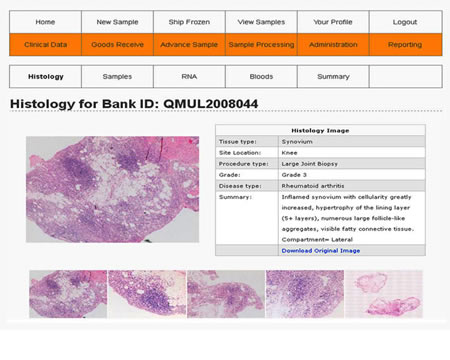Select the first histology thumbnail
The width and height of the screenshot is (450, 360).
(x=68, y=294)
